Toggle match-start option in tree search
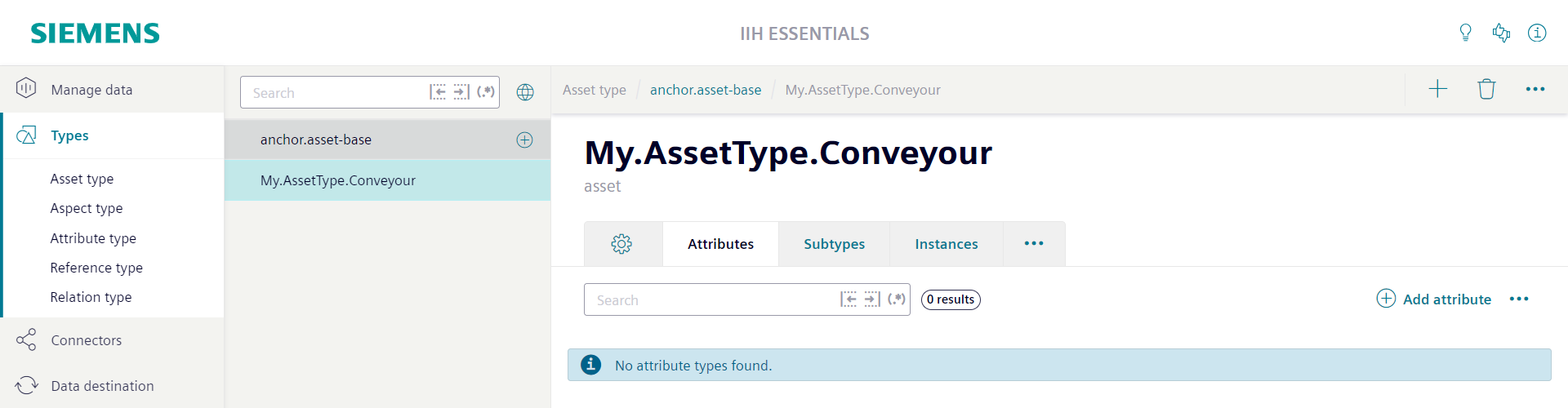 tap(438, 91)
